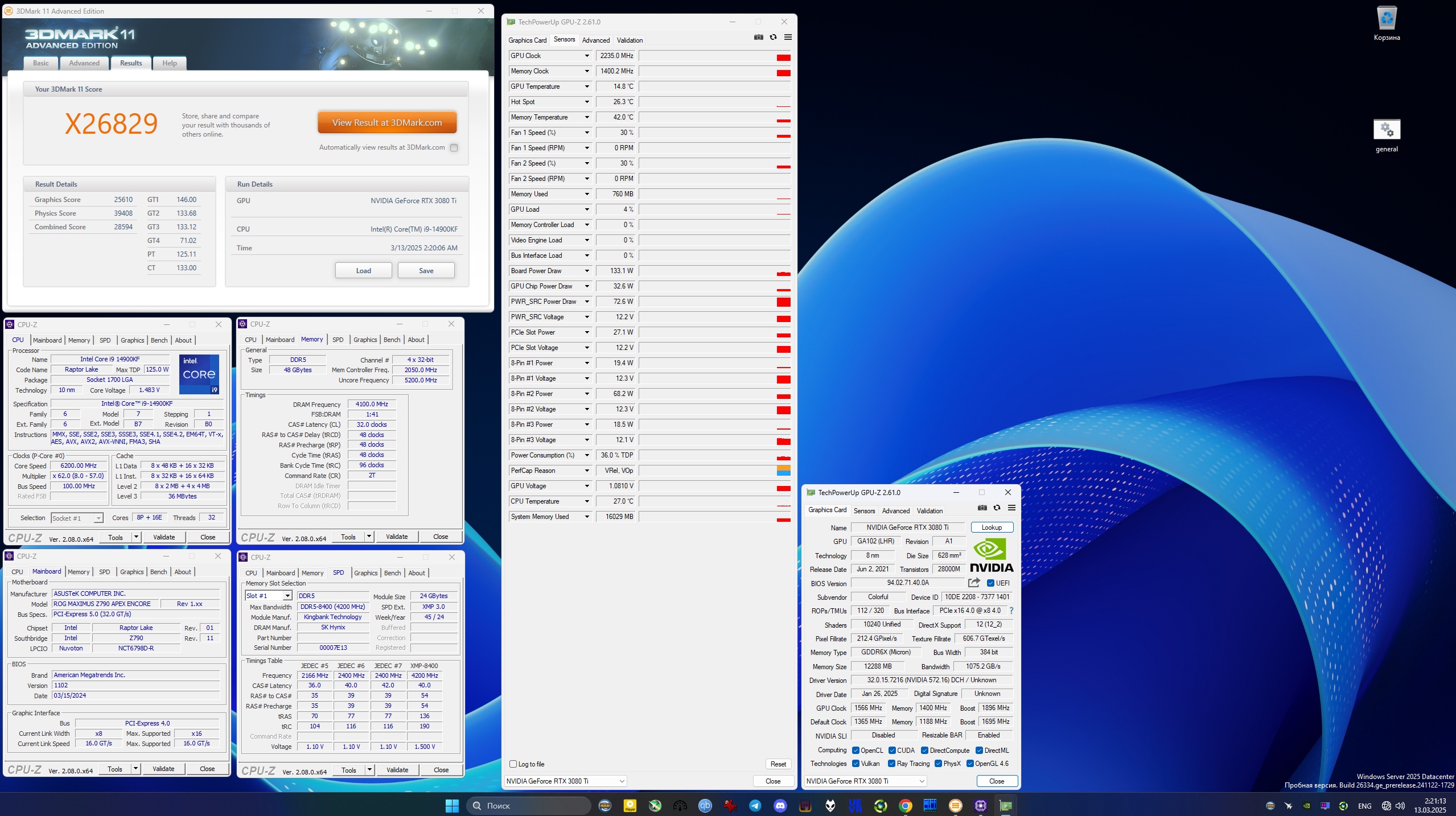The image size is (1456, 816).
Task: Click the PerfCap Reason color graph
Action: pos(715,471)
